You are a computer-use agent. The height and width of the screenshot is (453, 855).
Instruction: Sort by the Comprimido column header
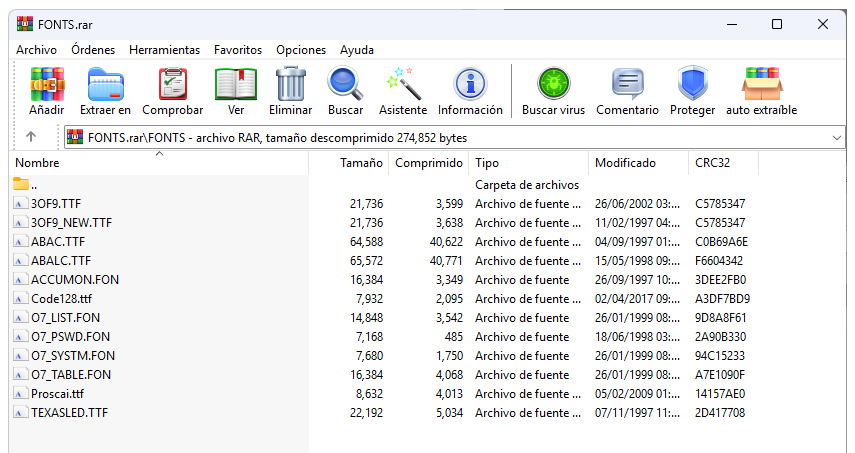point(429,162)
